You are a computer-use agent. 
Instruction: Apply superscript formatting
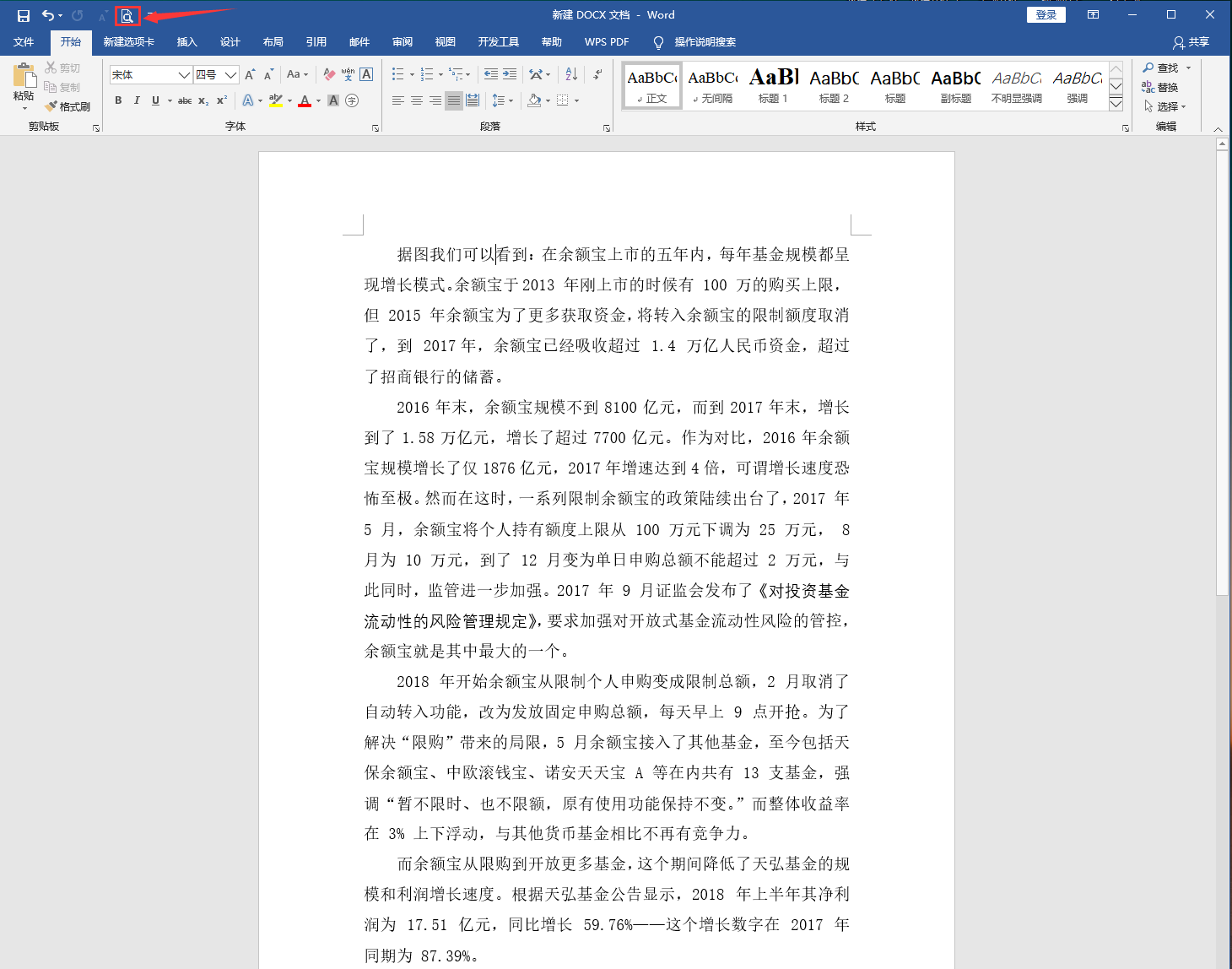click(x=222, y=100)
